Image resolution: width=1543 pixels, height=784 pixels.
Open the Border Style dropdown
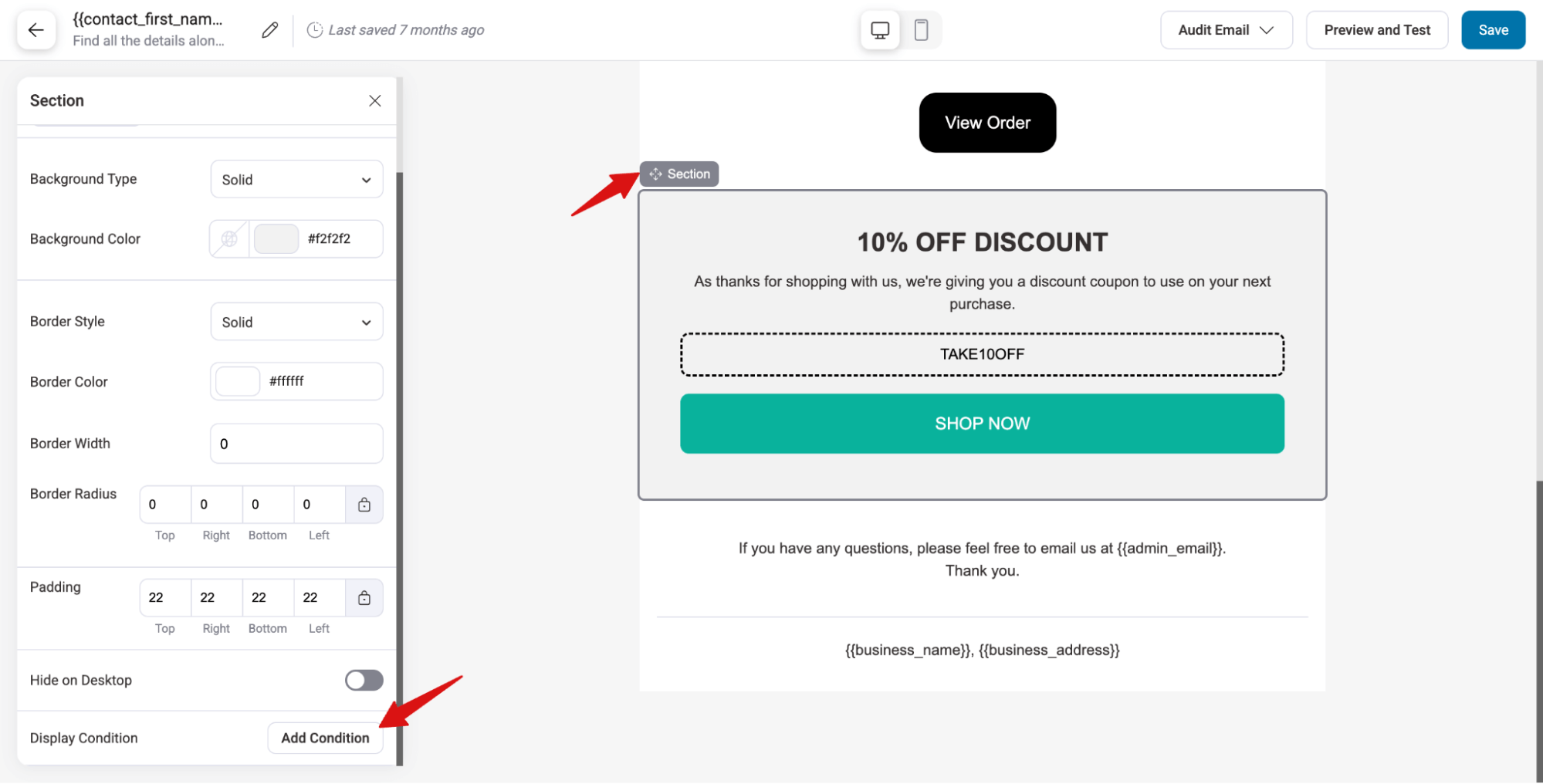[x=296, y=322]
